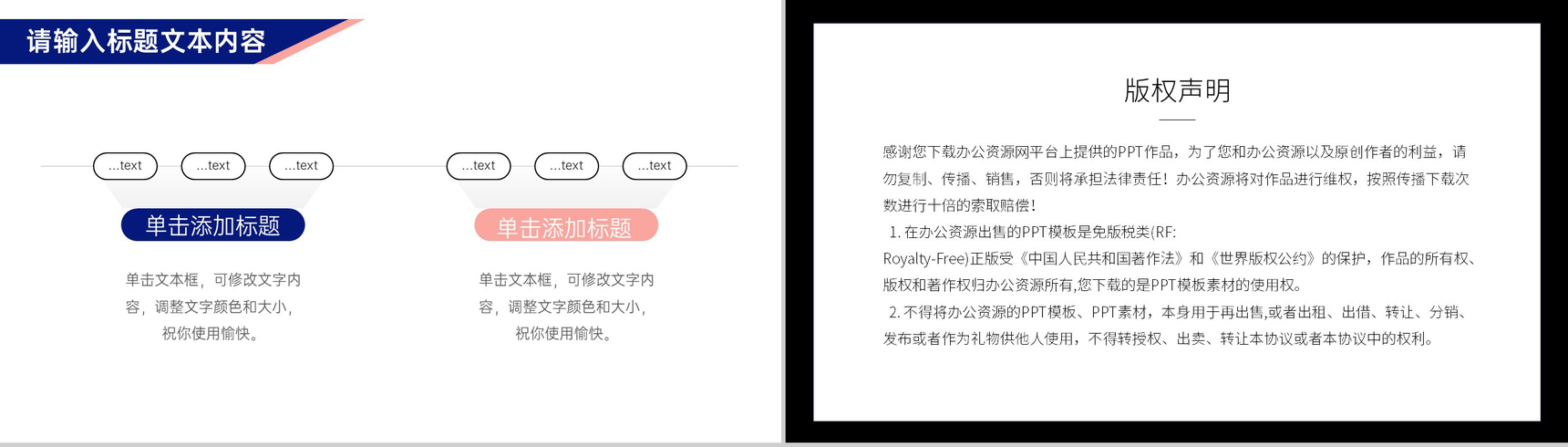
Task: Select the slide title 请输入标题文本内容
Action: coord(146,42)
